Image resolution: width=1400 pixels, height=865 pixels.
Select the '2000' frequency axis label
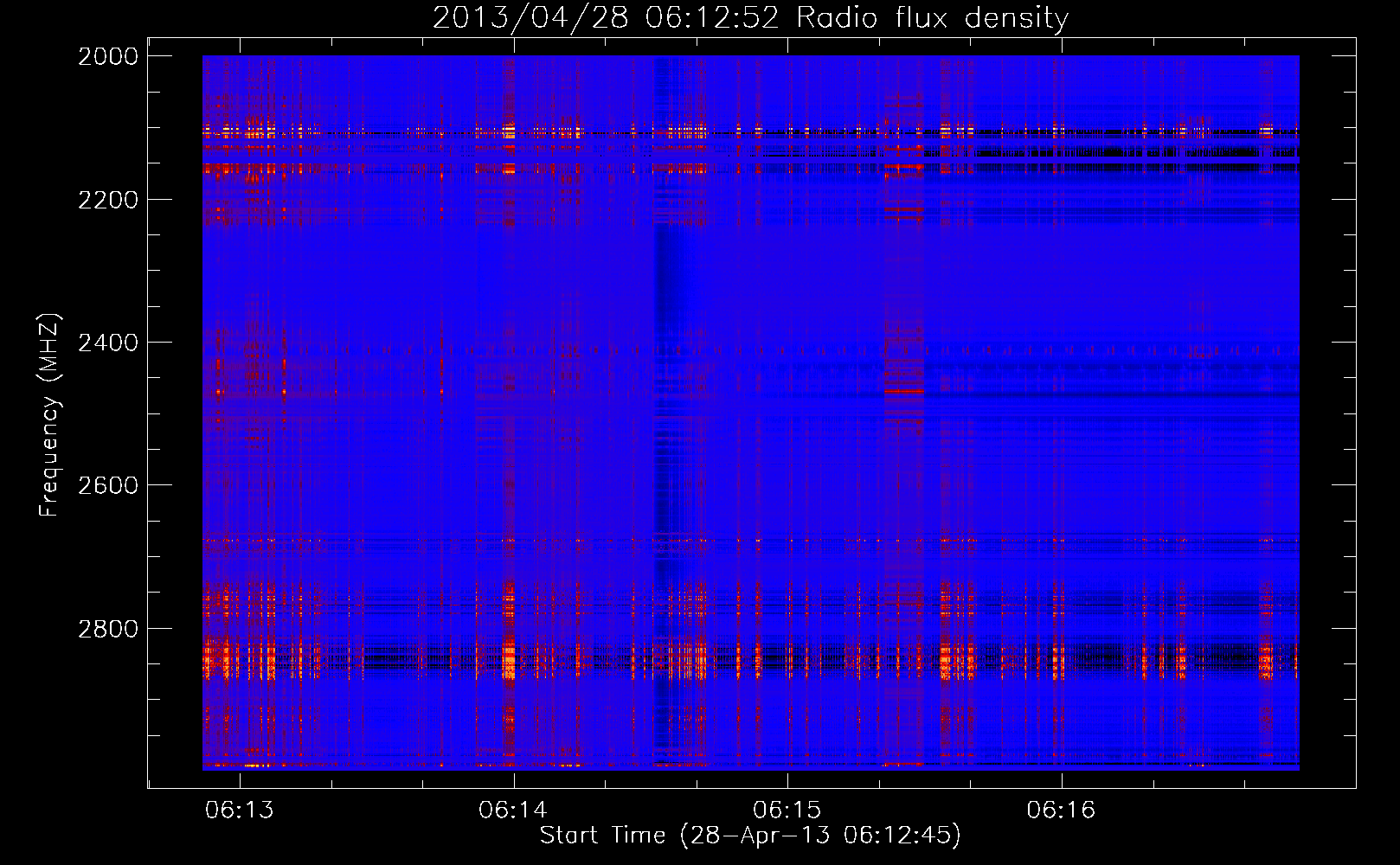(108, 56)
